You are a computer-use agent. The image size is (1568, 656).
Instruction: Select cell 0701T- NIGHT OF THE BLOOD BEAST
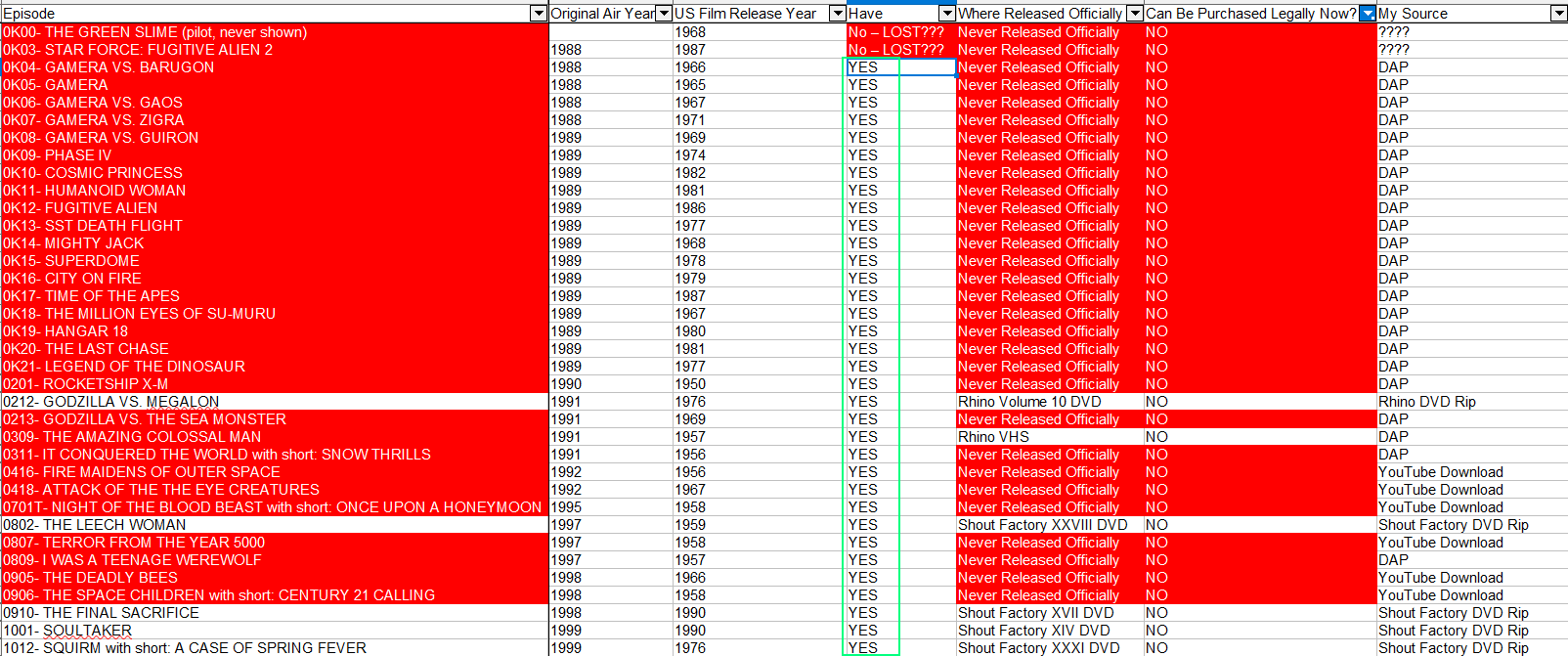(275, 507)
